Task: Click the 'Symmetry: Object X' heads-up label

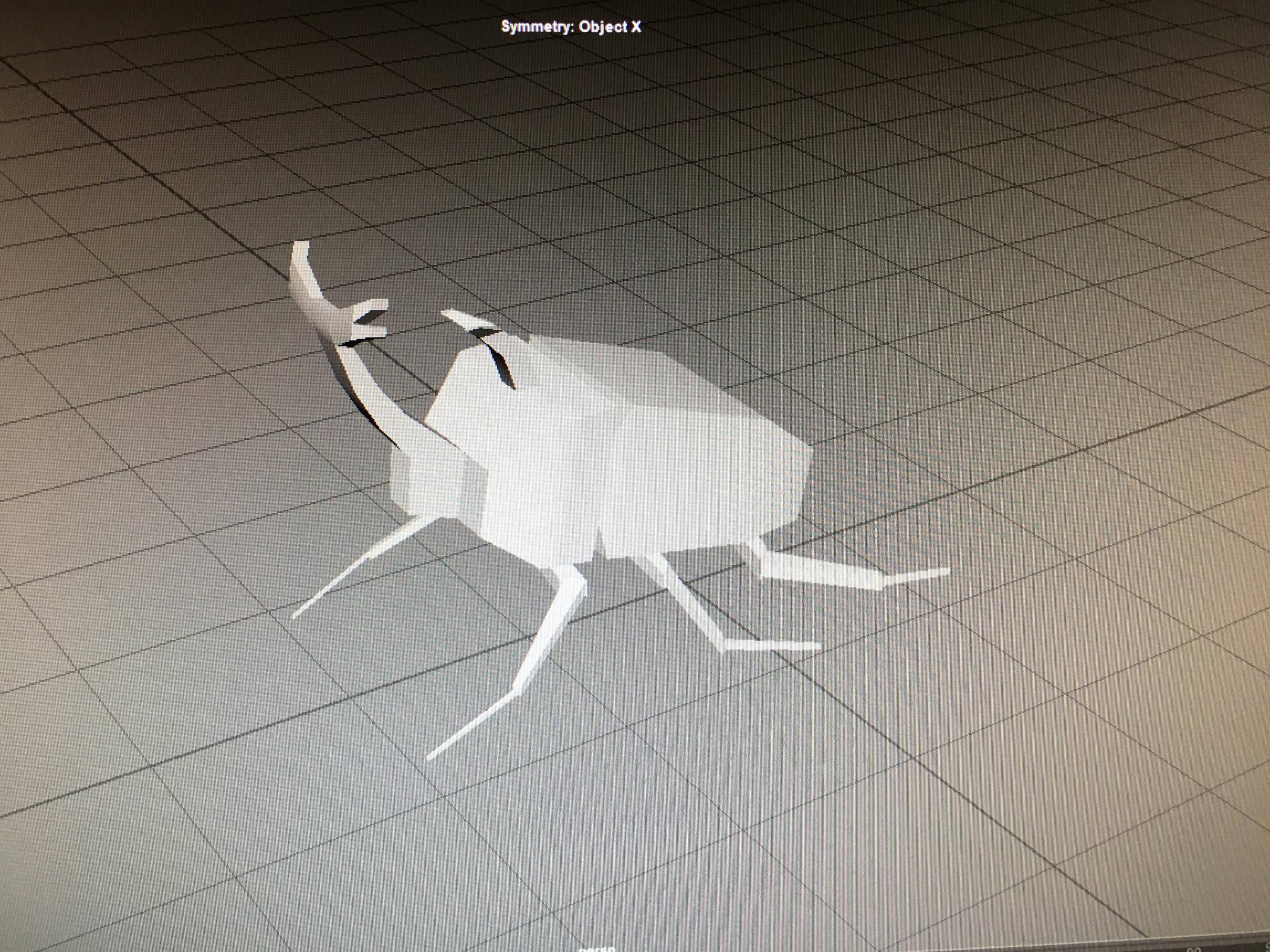Action: click(x=571, y=27)
